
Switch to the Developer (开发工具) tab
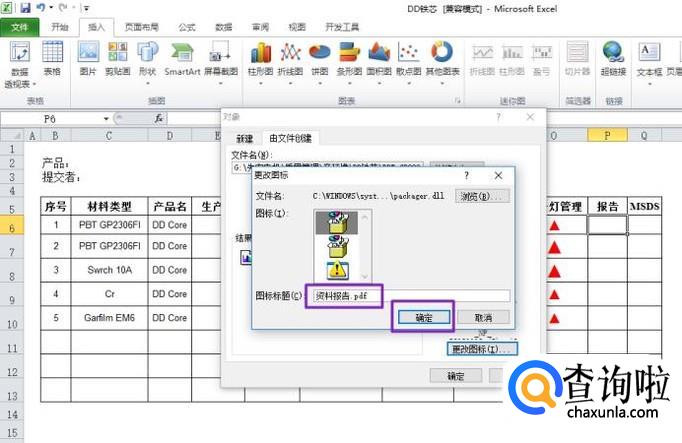tap(342, 27)
